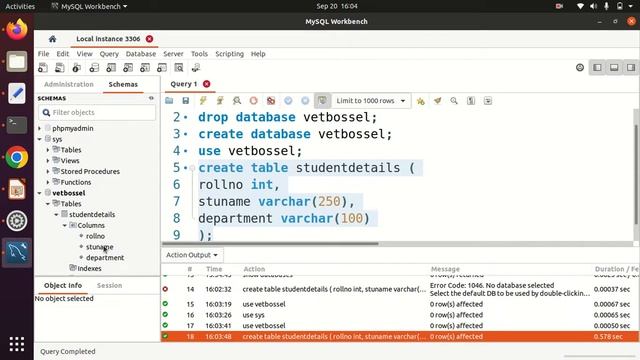Open the Server menu
The image size is (640, 360).
(173, 54)
